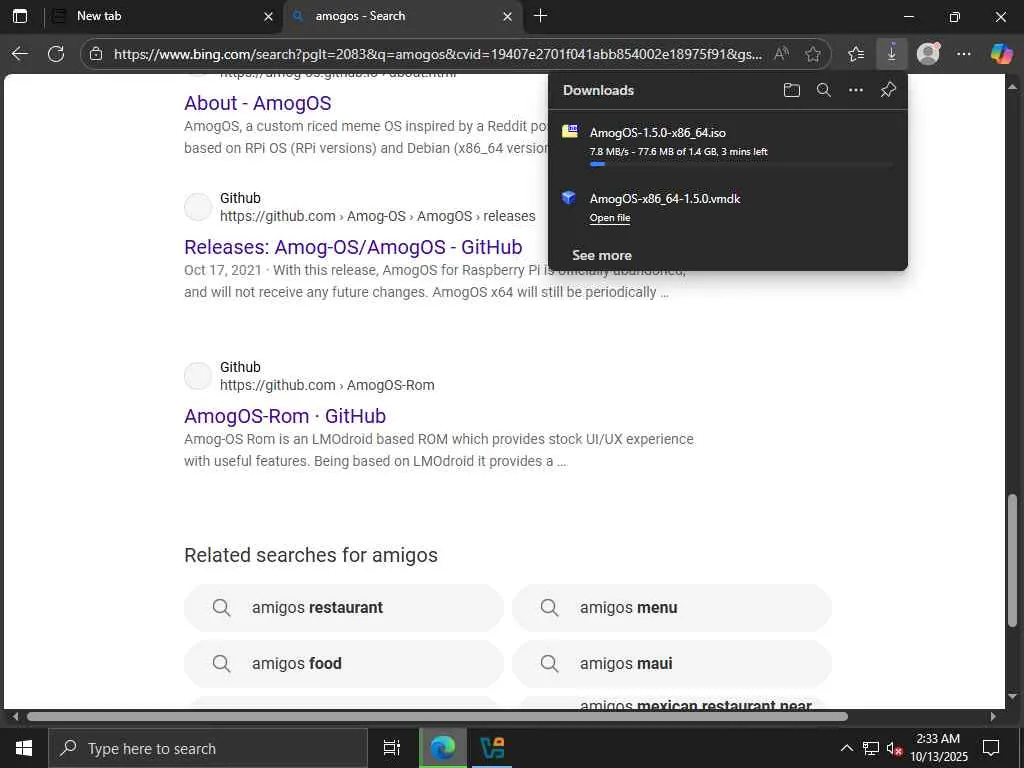Open the About - AmogOS result
This screenshot has height=768, width=1024.
(257, 103)
